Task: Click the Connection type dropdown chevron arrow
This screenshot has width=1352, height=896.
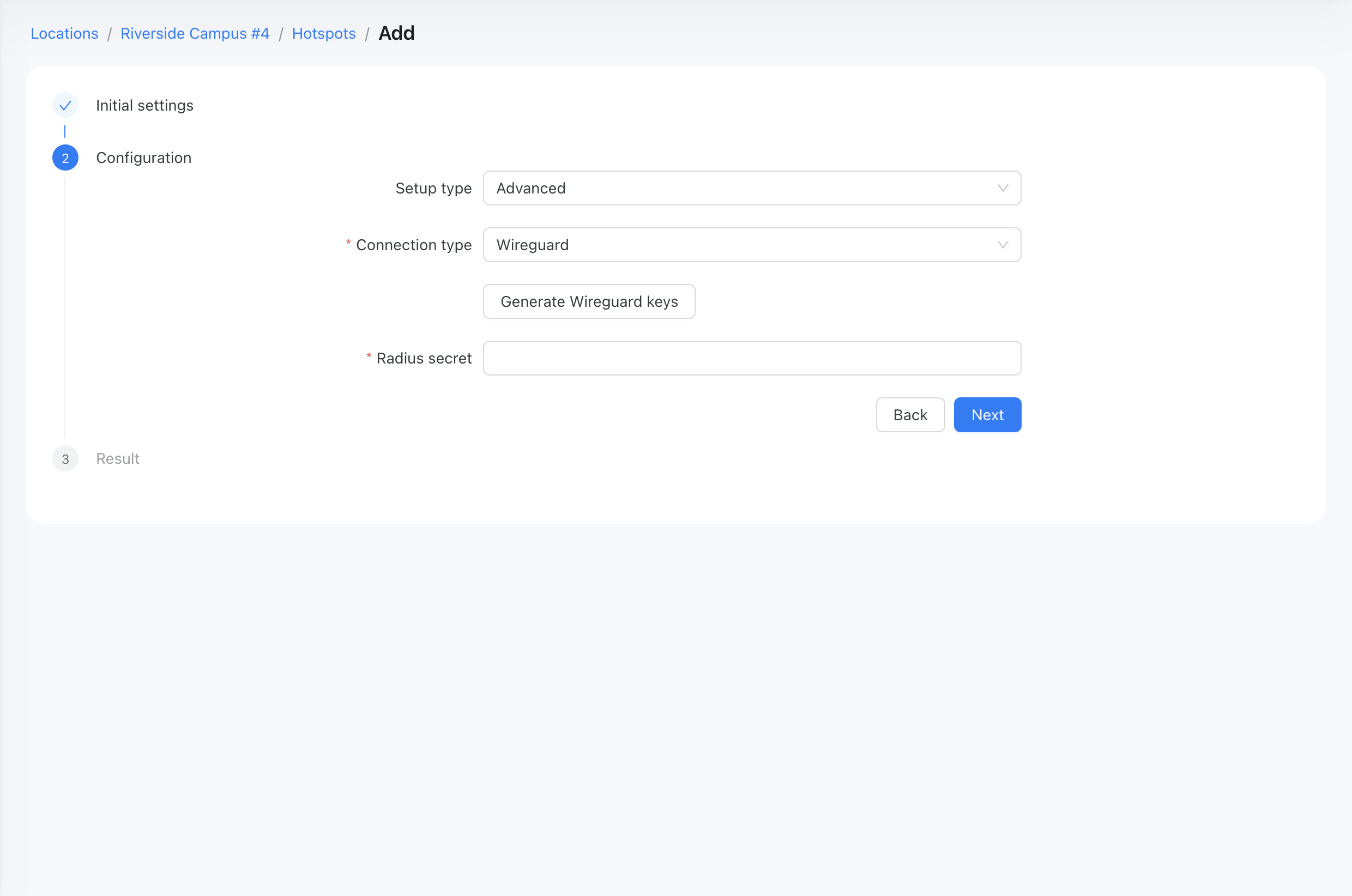Action: (x=1003, y=245)
